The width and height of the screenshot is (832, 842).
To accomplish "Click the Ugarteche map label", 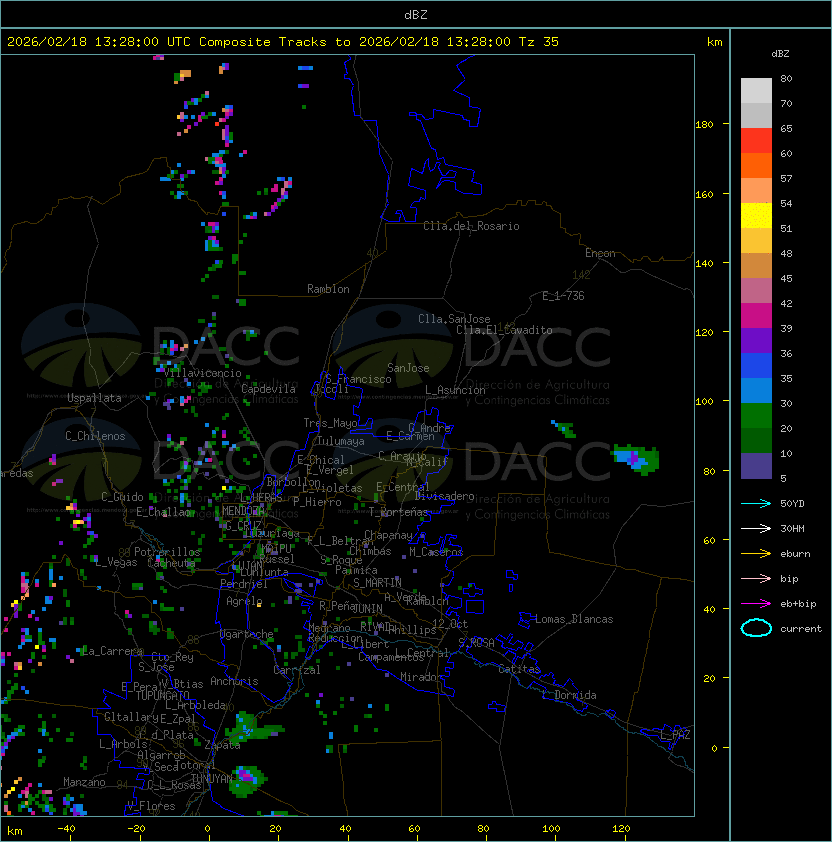I will click(x=247, y=634).
